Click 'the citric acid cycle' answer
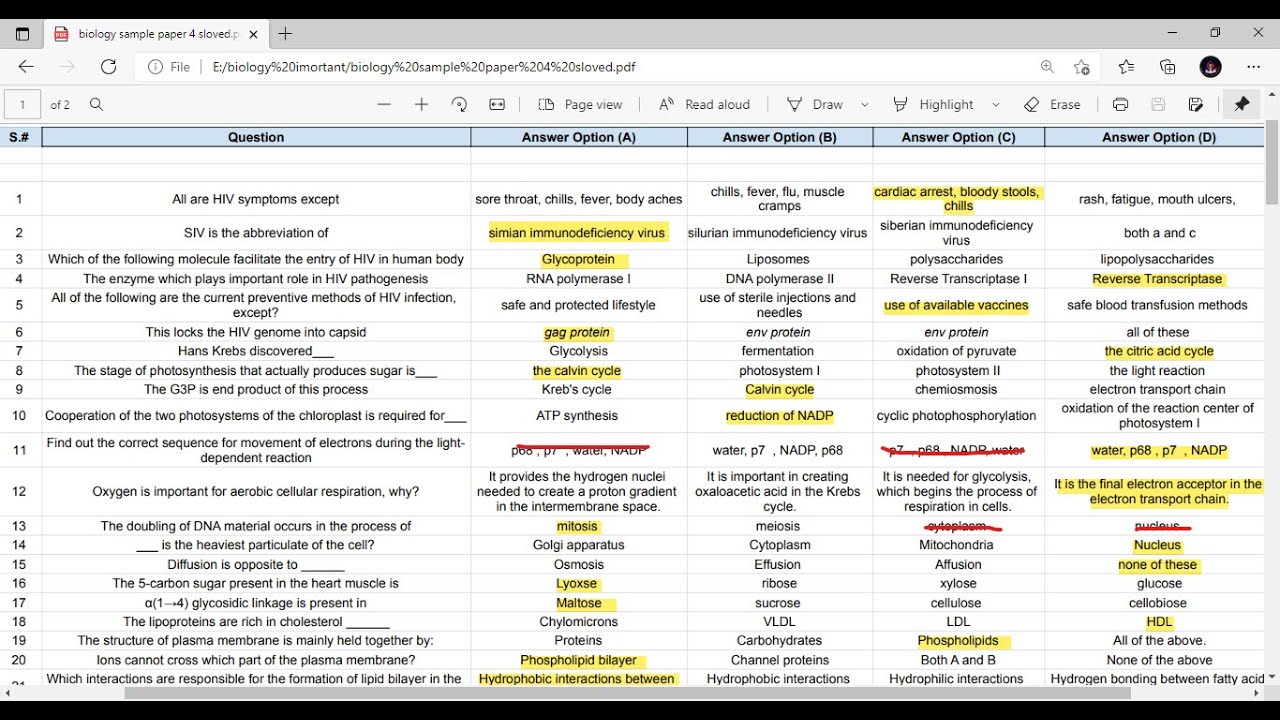 click(x=1159, y=351)
